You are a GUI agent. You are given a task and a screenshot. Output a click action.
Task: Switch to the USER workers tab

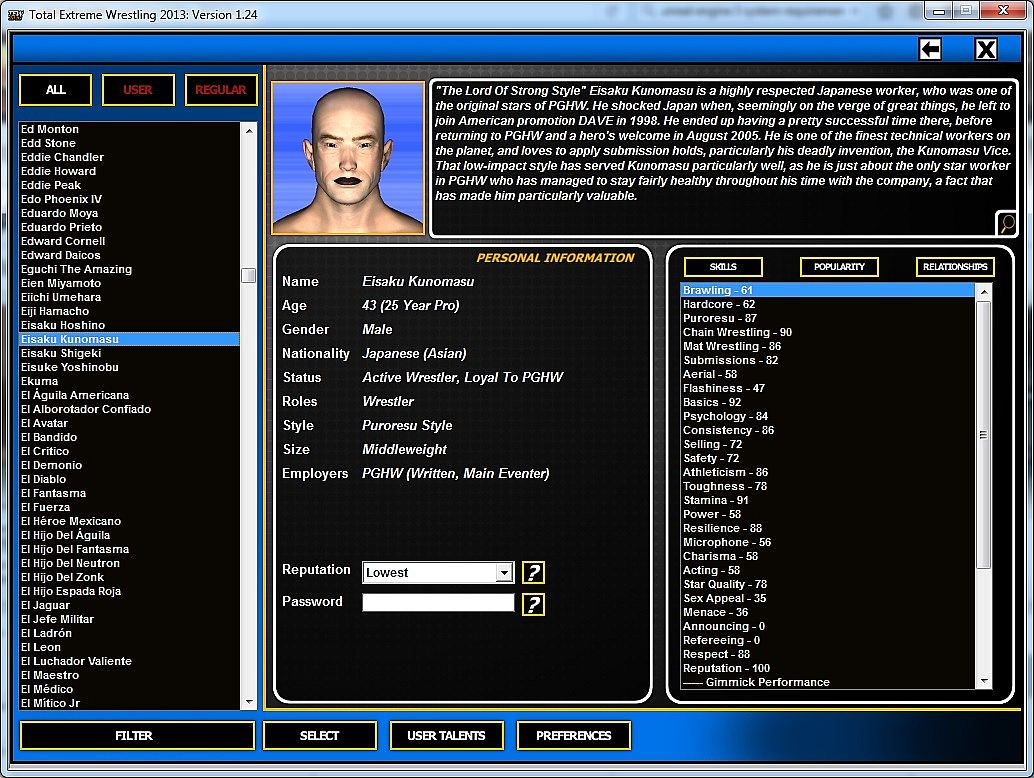coord(138,90)
